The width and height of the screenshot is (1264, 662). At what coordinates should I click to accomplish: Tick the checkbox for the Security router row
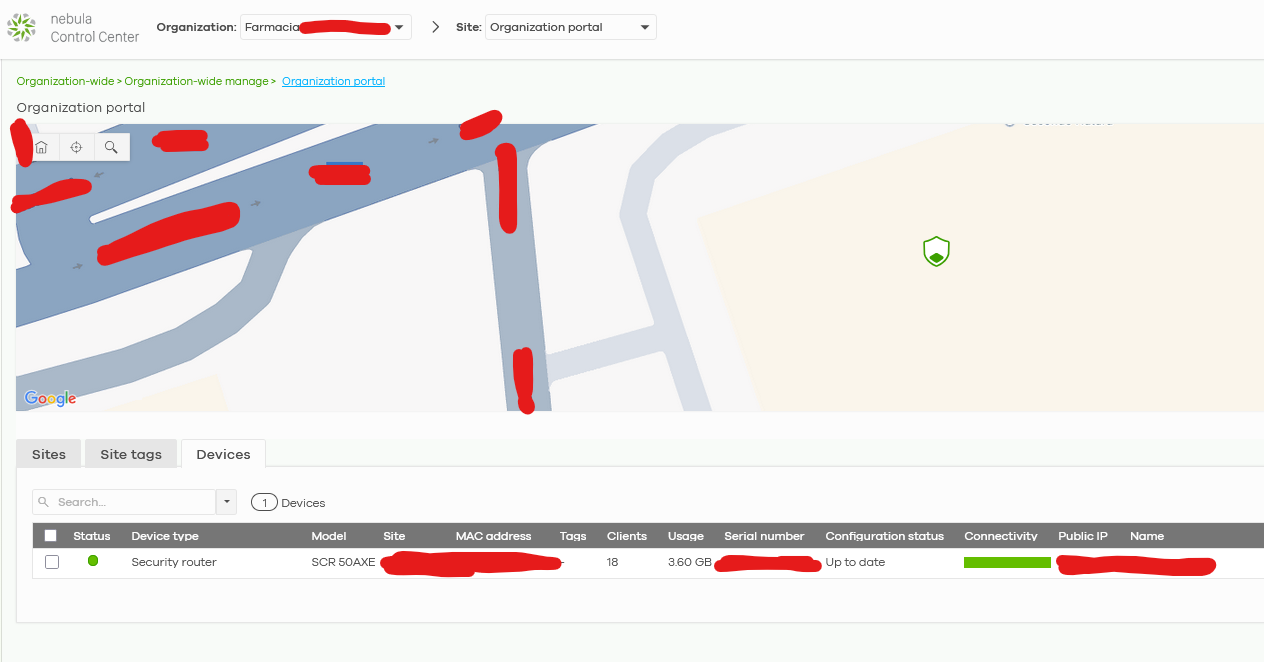[52, 562]
